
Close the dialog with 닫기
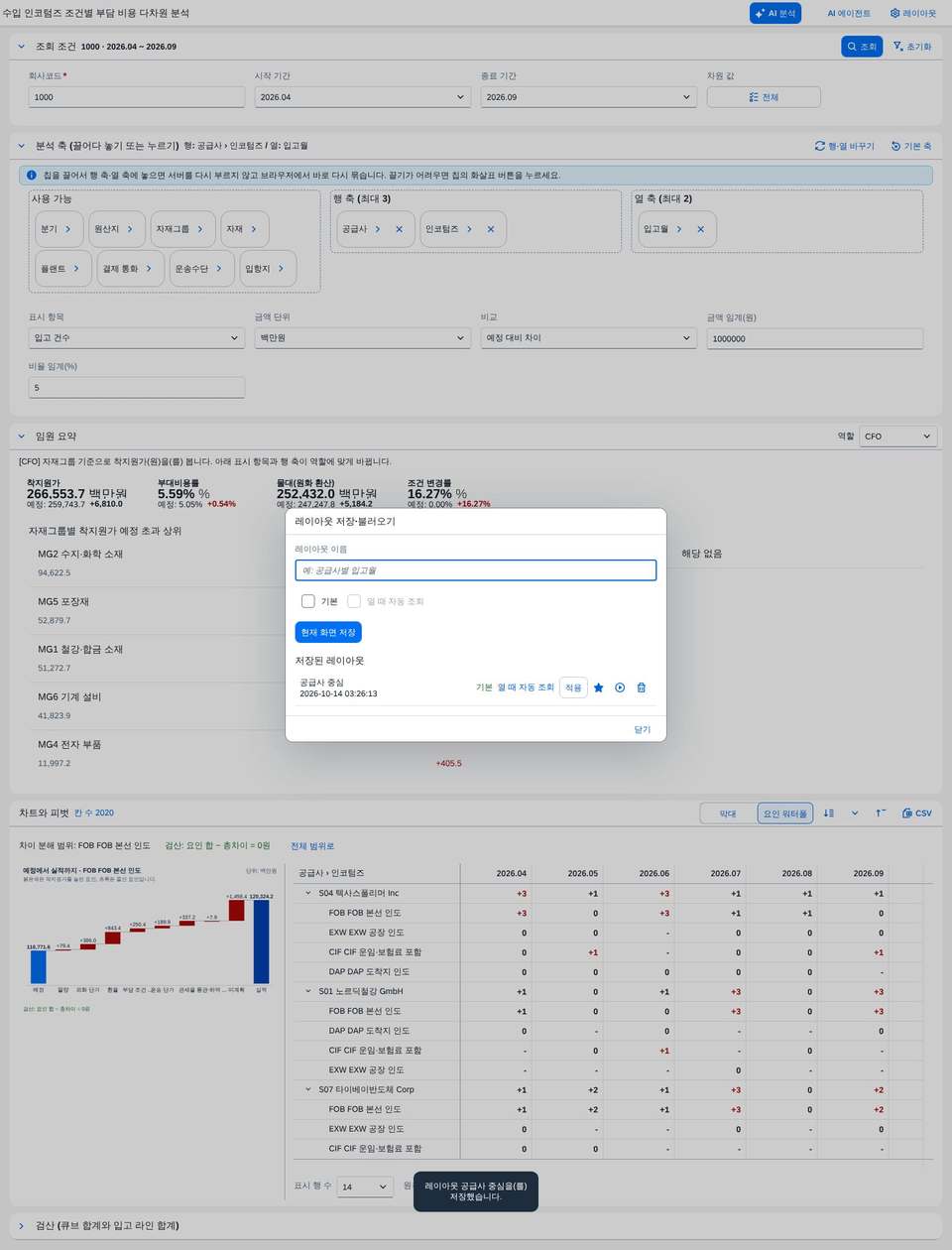pos(643,730)
